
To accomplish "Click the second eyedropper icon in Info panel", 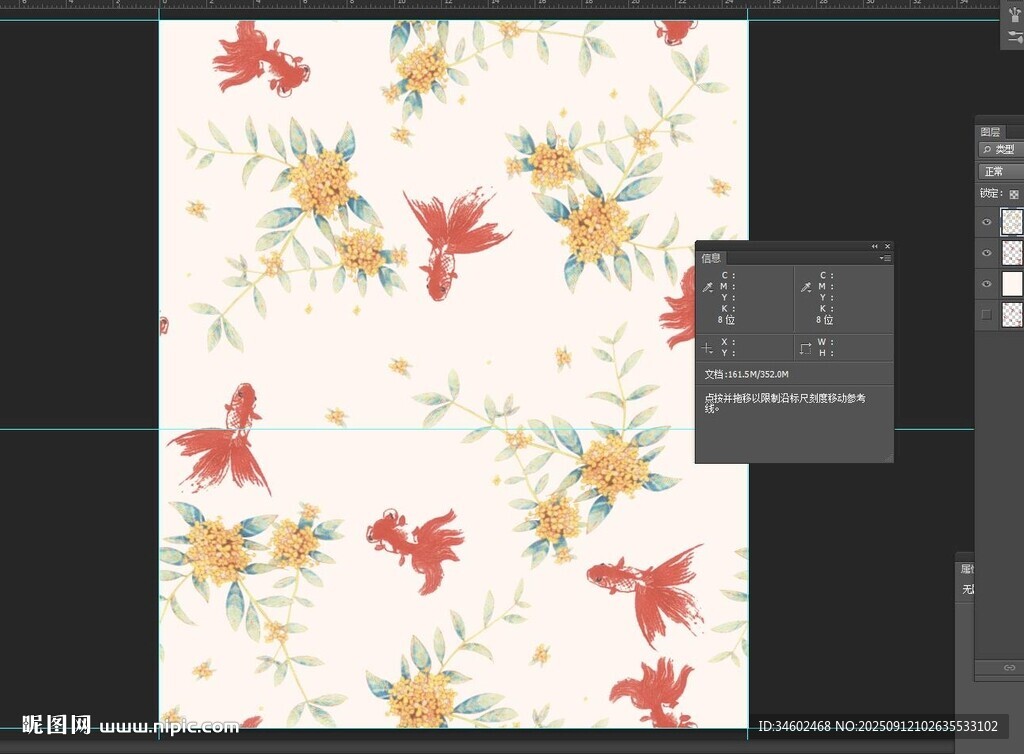I will (806, 287).
